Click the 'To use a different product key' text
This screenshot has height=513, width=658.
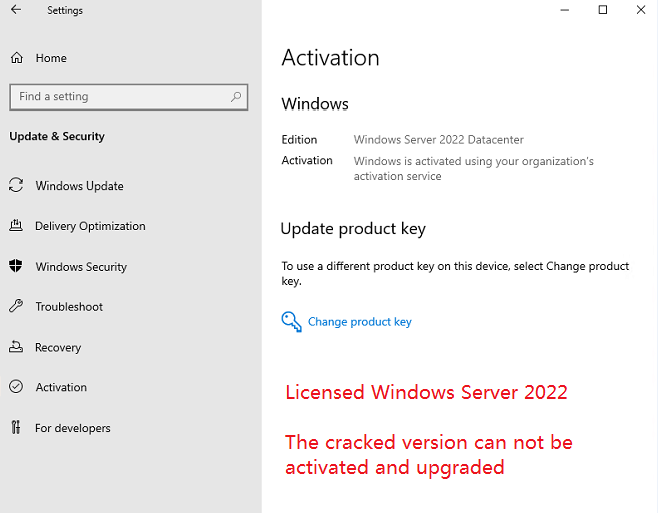click(455, 273)
